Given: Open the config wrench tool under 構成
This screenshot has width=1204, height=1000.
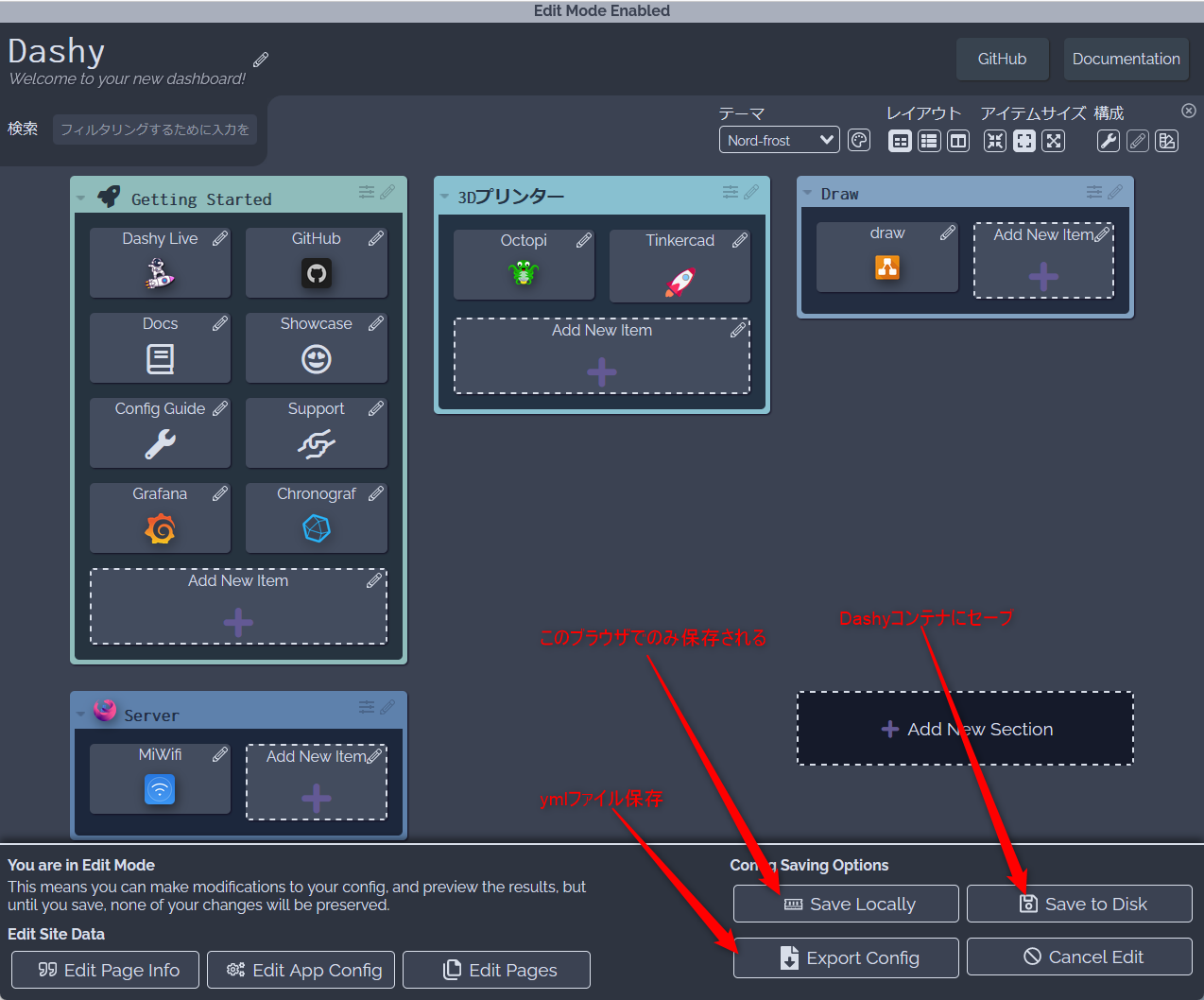Looking at the screenshot, I should (x=1109, y=141).
